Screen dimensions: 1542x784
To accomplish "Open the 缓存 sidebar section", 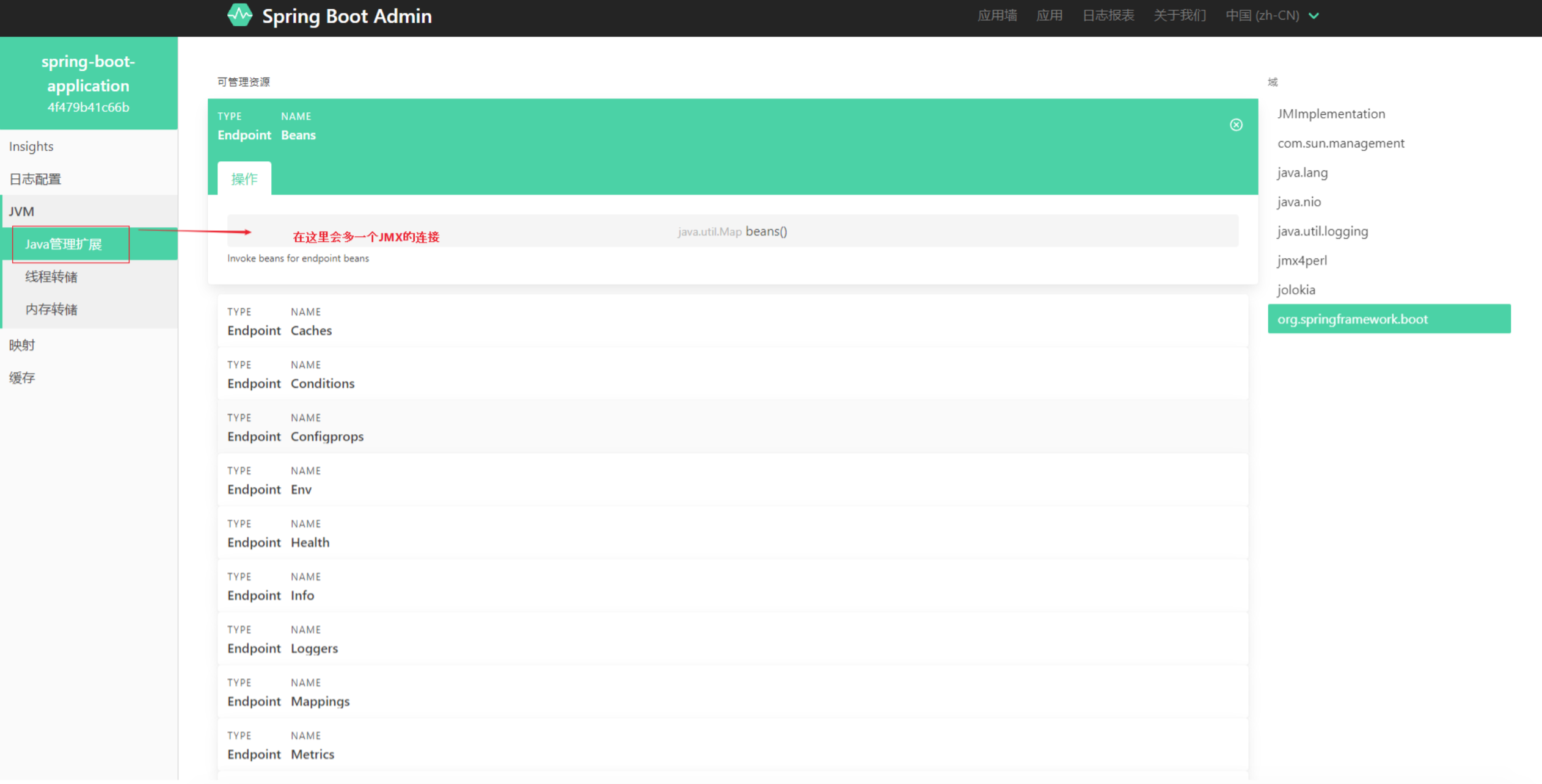I will [89, 377].
